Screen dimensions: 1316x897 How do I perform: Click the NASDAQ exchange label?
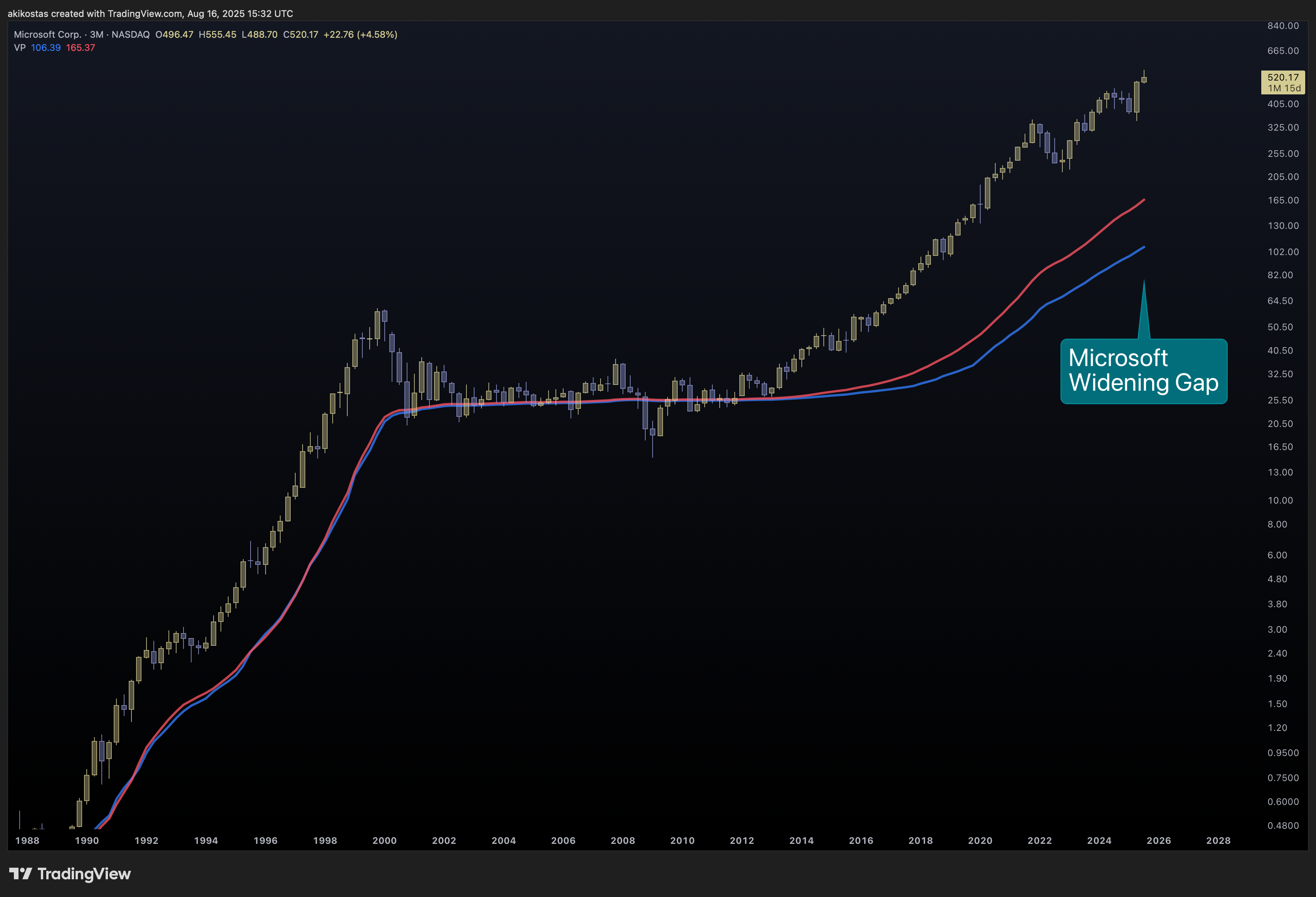pos(131,35)
